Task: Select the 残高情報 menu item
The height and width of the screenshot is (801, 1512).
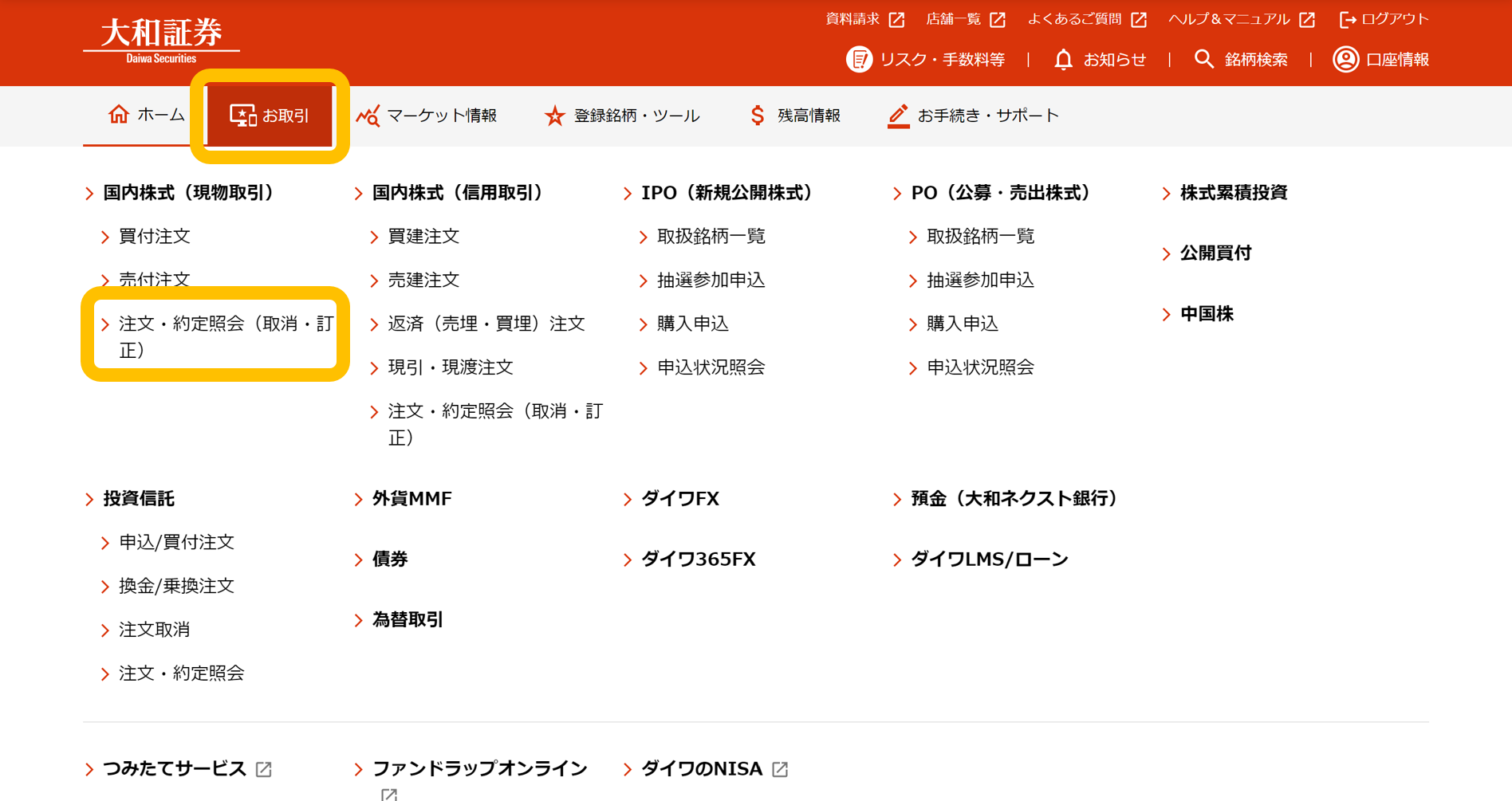Action: tap(794, 116)
